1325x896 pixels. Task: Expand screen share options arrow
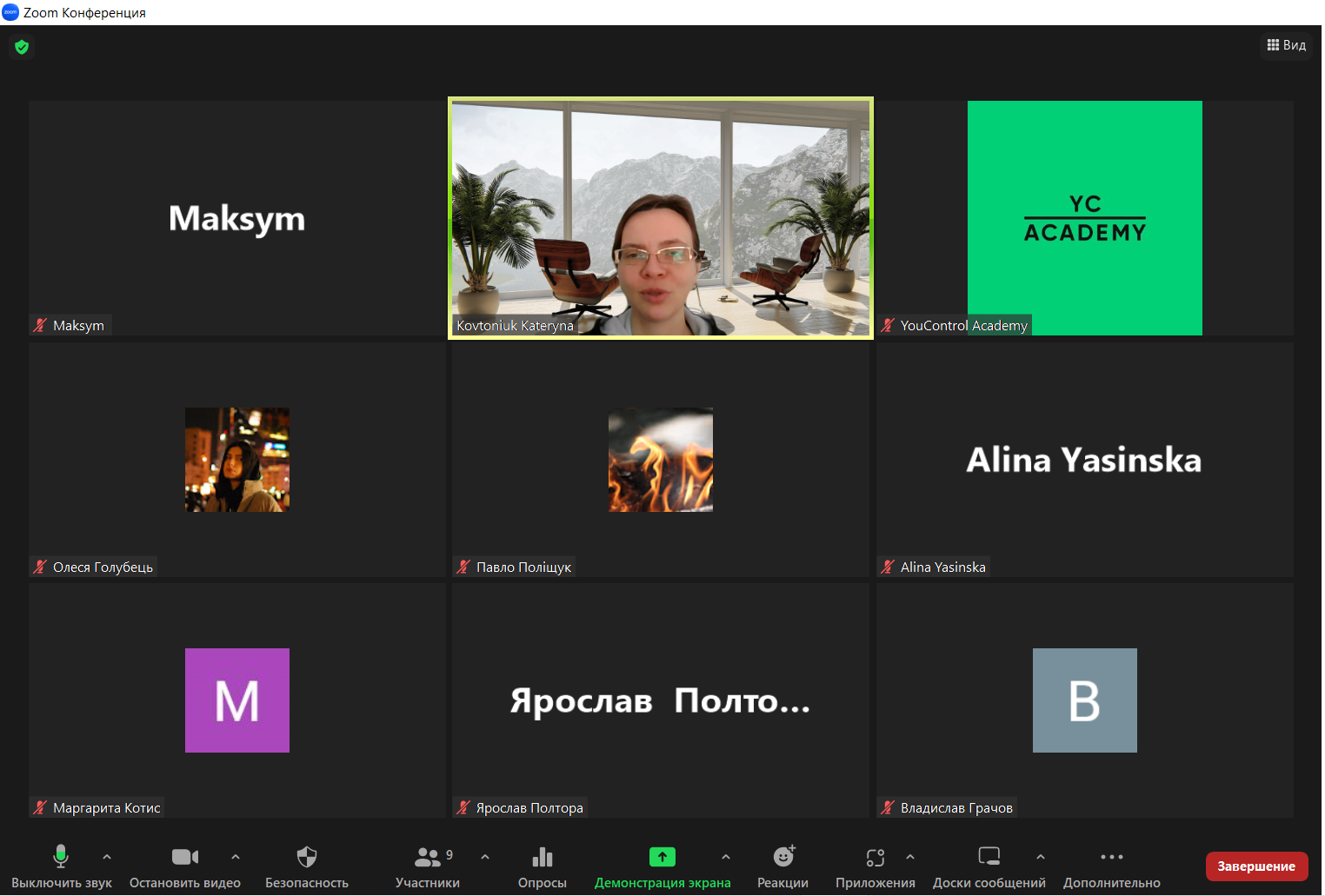click(x=726, y=857)
